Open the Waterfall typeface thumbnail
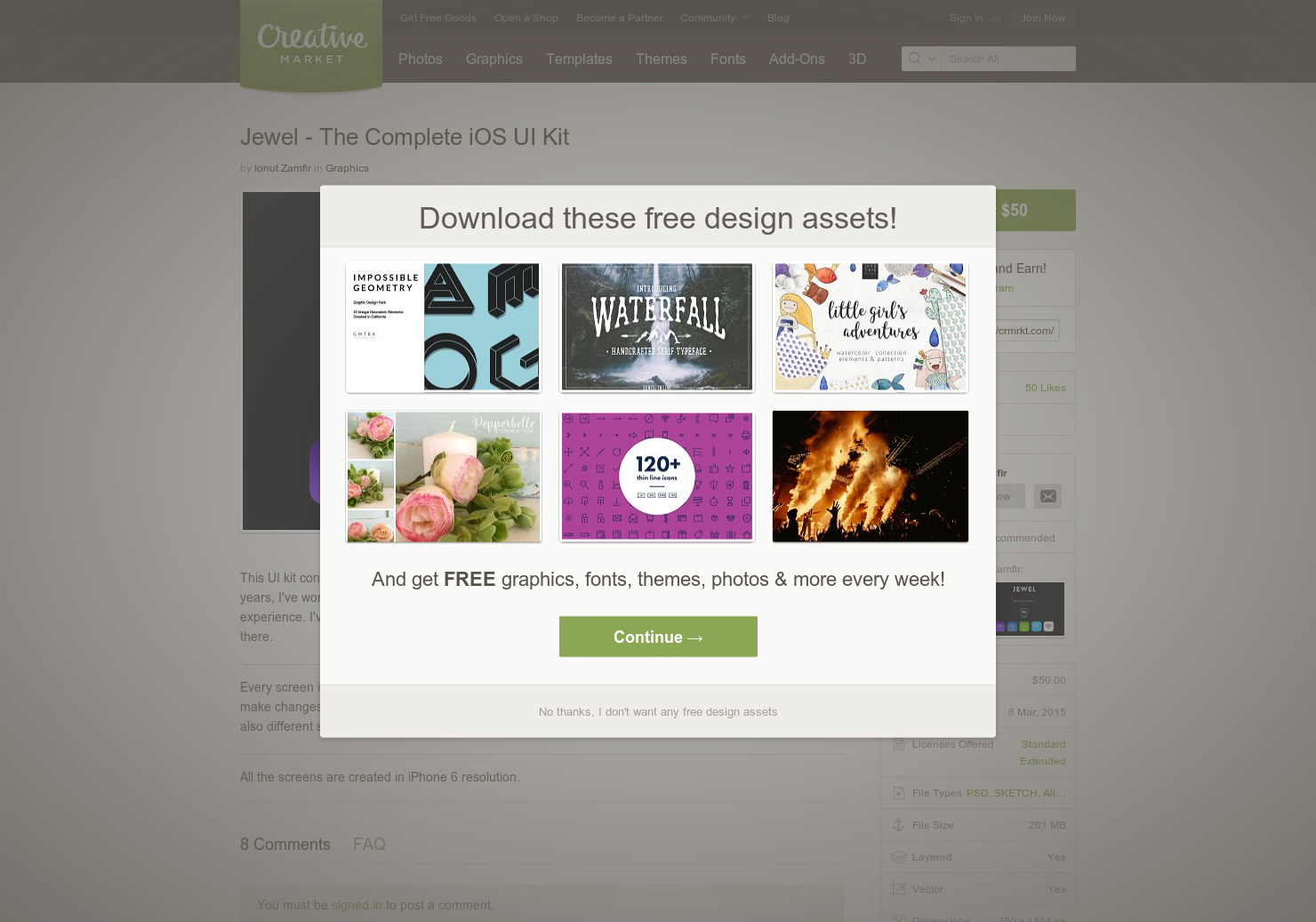The height and width of the screenshot is (922, 1316). click(x=656, y=326)
